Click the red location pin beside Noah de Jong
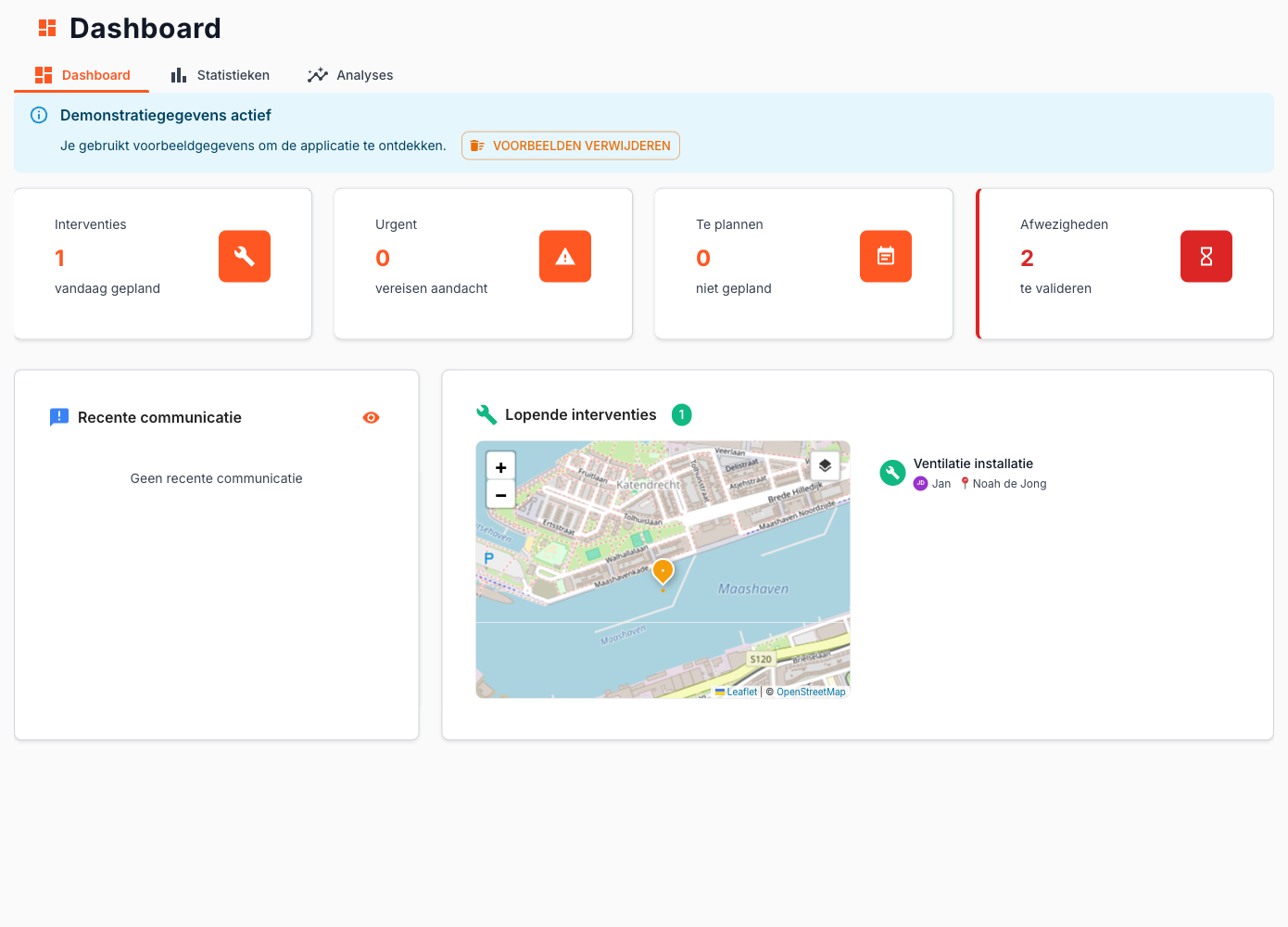Screen dimensions: 1288x927 964,483
